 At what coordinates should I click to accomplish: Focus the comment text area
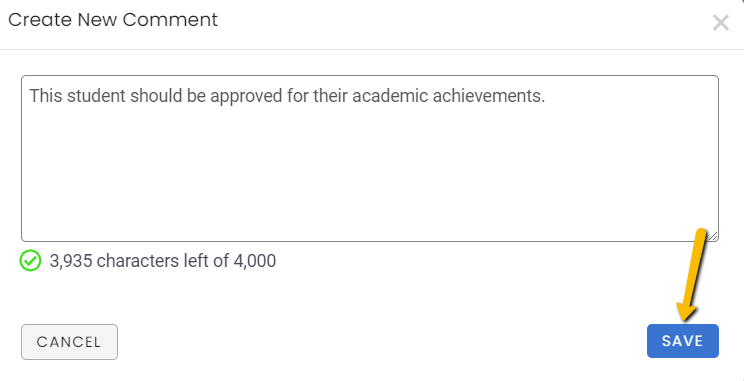click(x=370, y=158)
